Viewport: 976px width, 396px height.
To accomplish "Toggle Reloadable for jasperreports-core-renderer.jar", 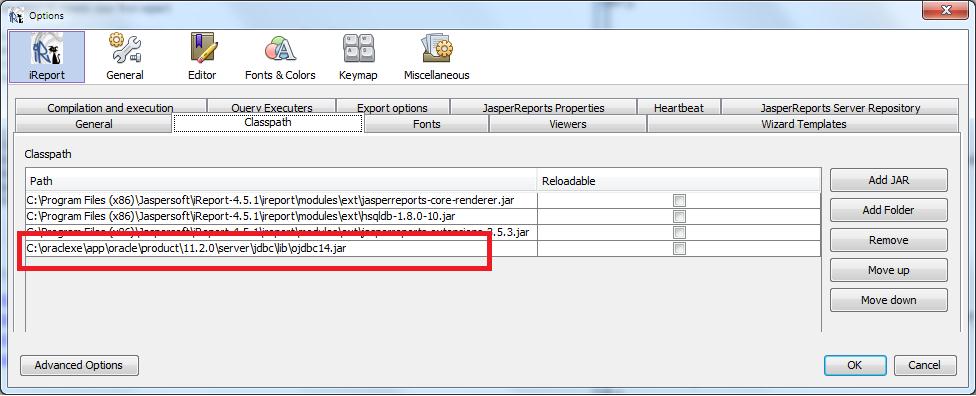I will click(679, 200).
